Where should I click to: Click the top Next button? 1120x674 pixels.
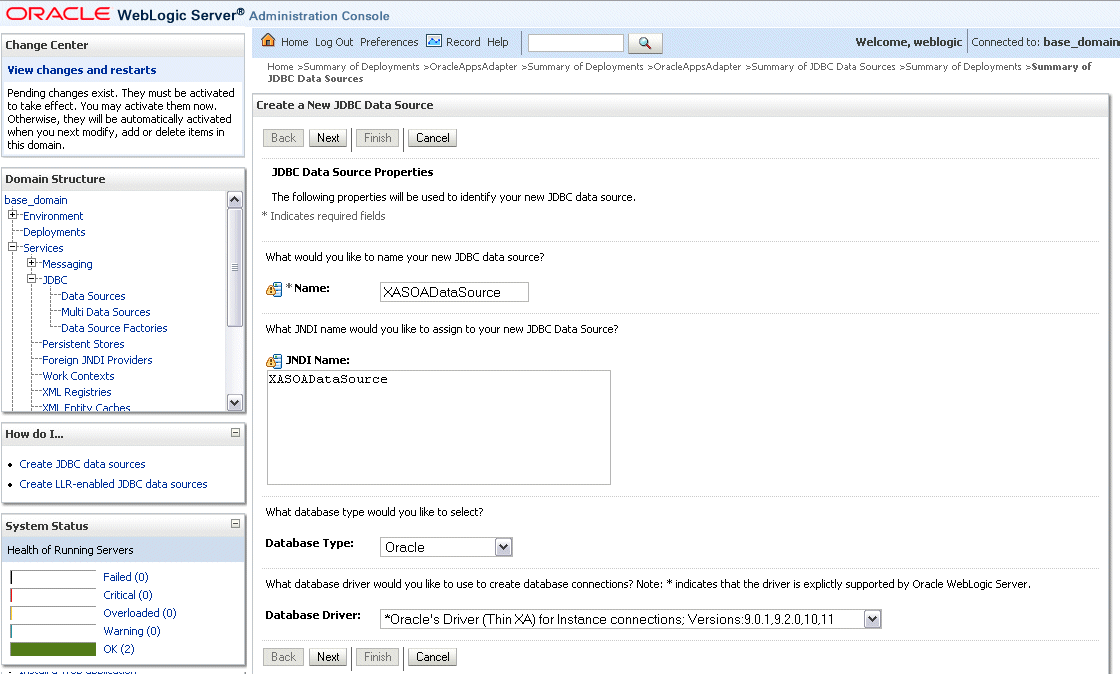point(328,138)
